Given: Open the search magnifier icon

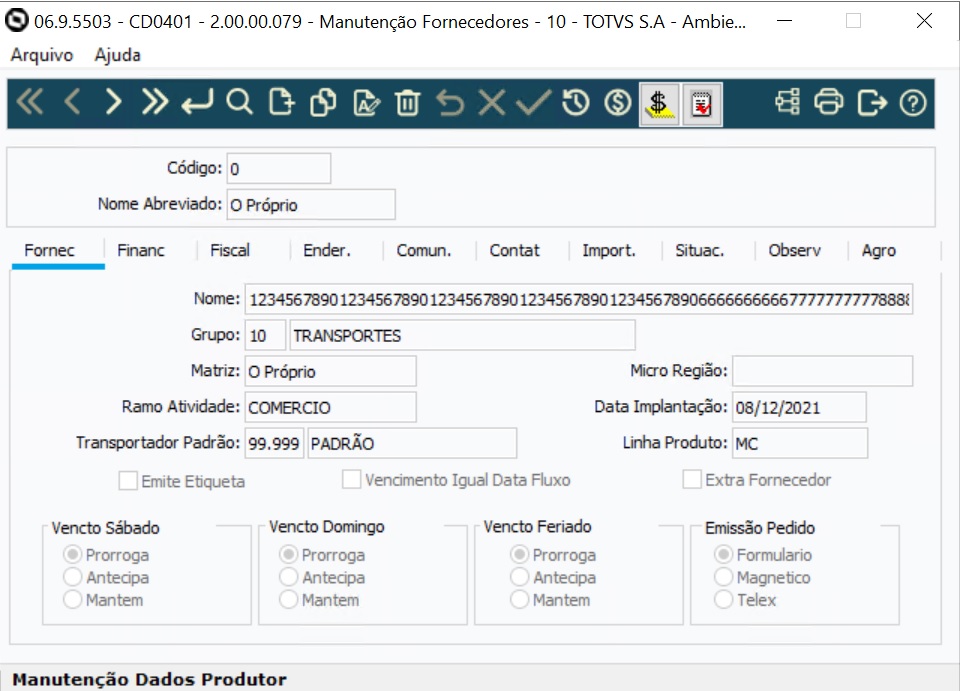Looking at the screenshot, I should [239, 102].
